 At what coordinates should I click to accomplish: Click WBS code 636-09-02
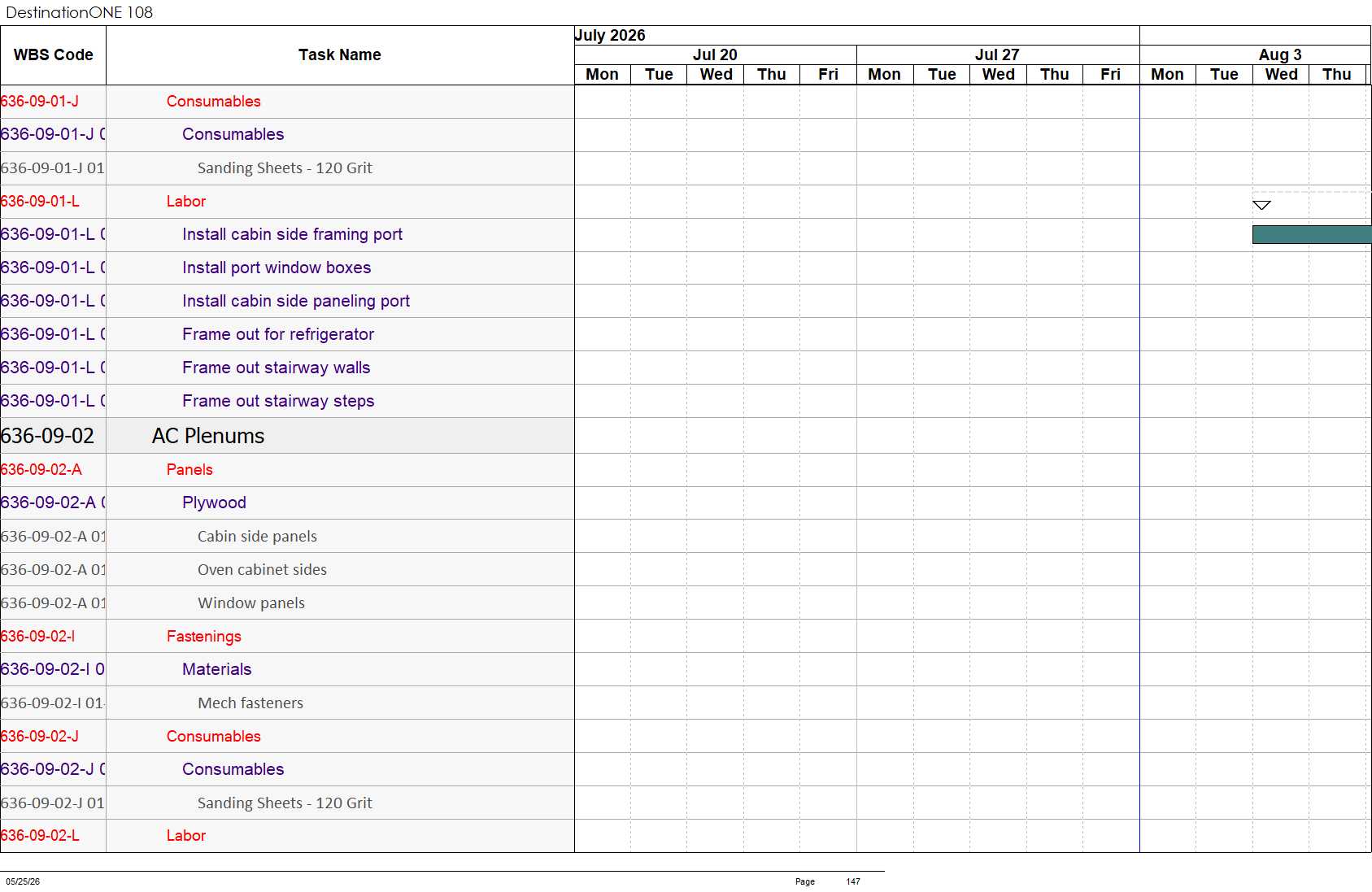click(x=47, y=436)
